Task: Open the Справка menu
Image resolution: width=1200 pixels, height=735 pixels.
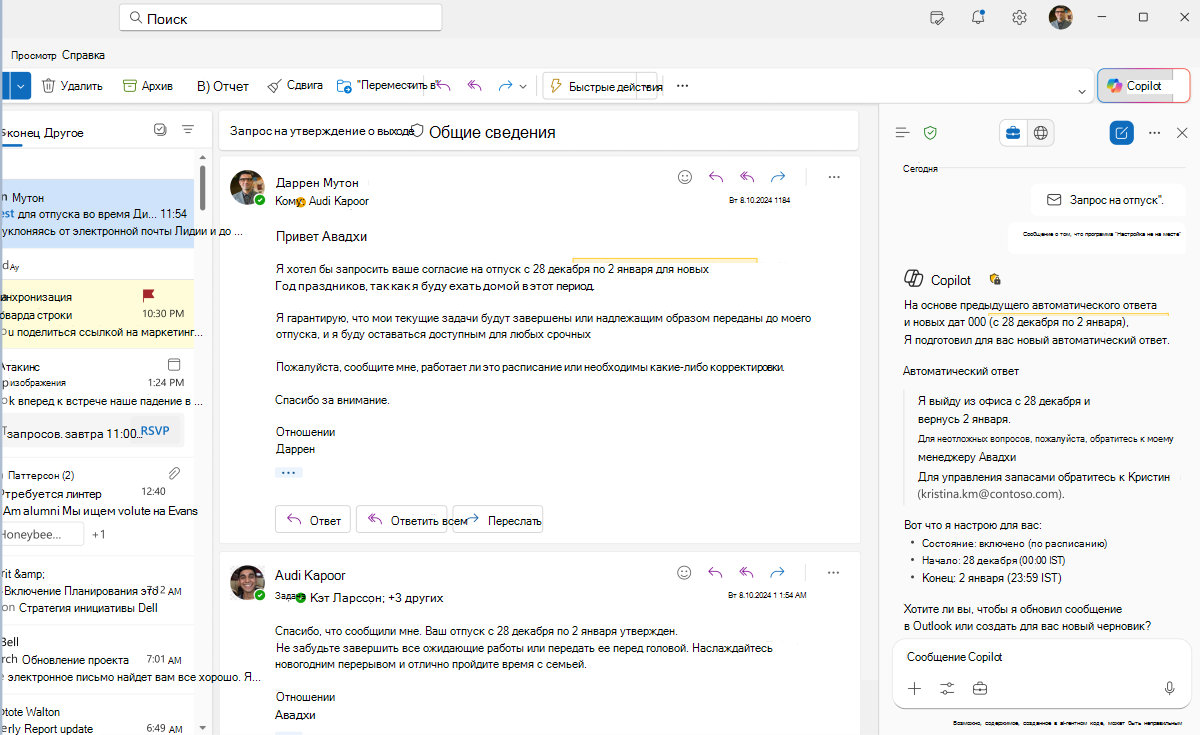Action: click(x=83, y=55)
